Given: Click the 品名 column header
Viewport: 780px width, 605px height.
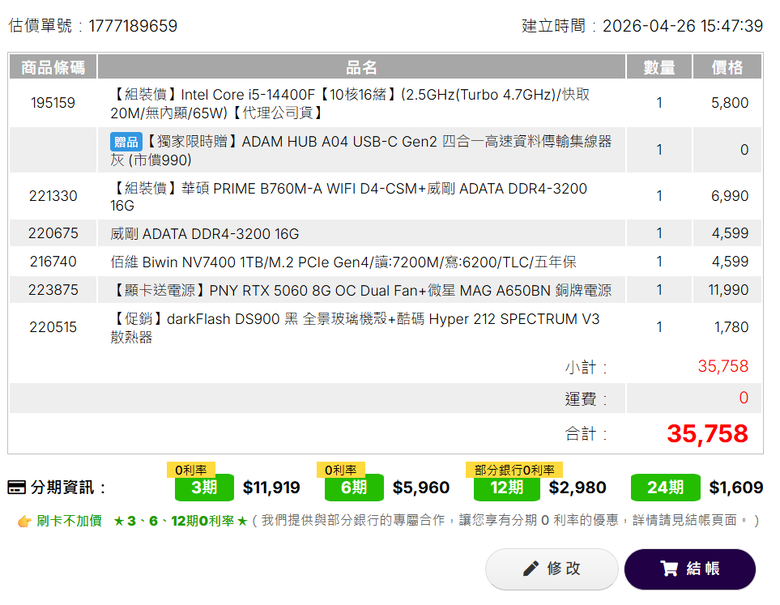Looking at the screenshot, I should point(361,67).
